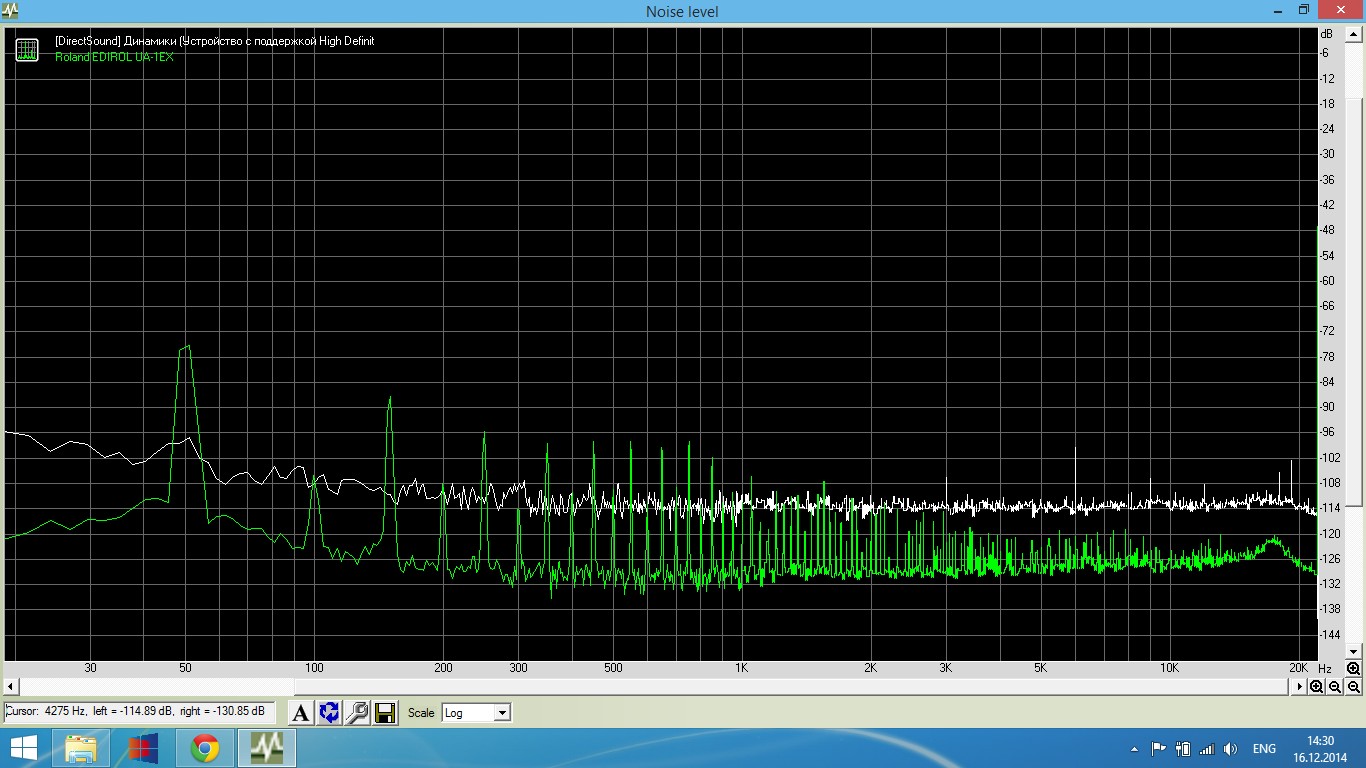
Task: Zoom in horizontally using magnifier next to scrollbar arrow
Action: pos(1316,687)
